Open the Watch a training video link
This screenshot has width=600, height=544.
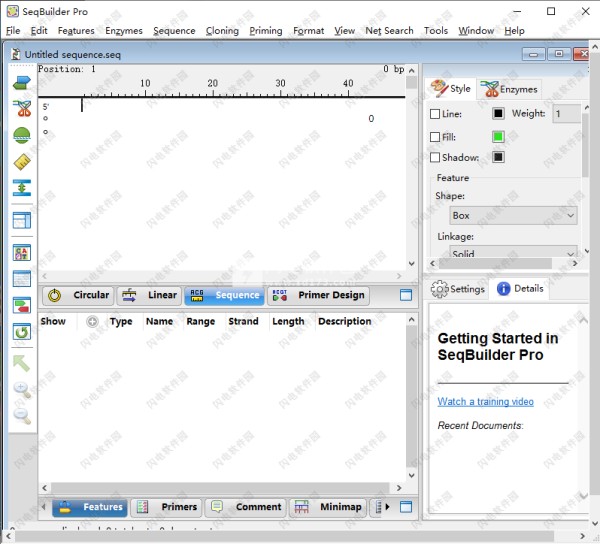pos(485,402)
